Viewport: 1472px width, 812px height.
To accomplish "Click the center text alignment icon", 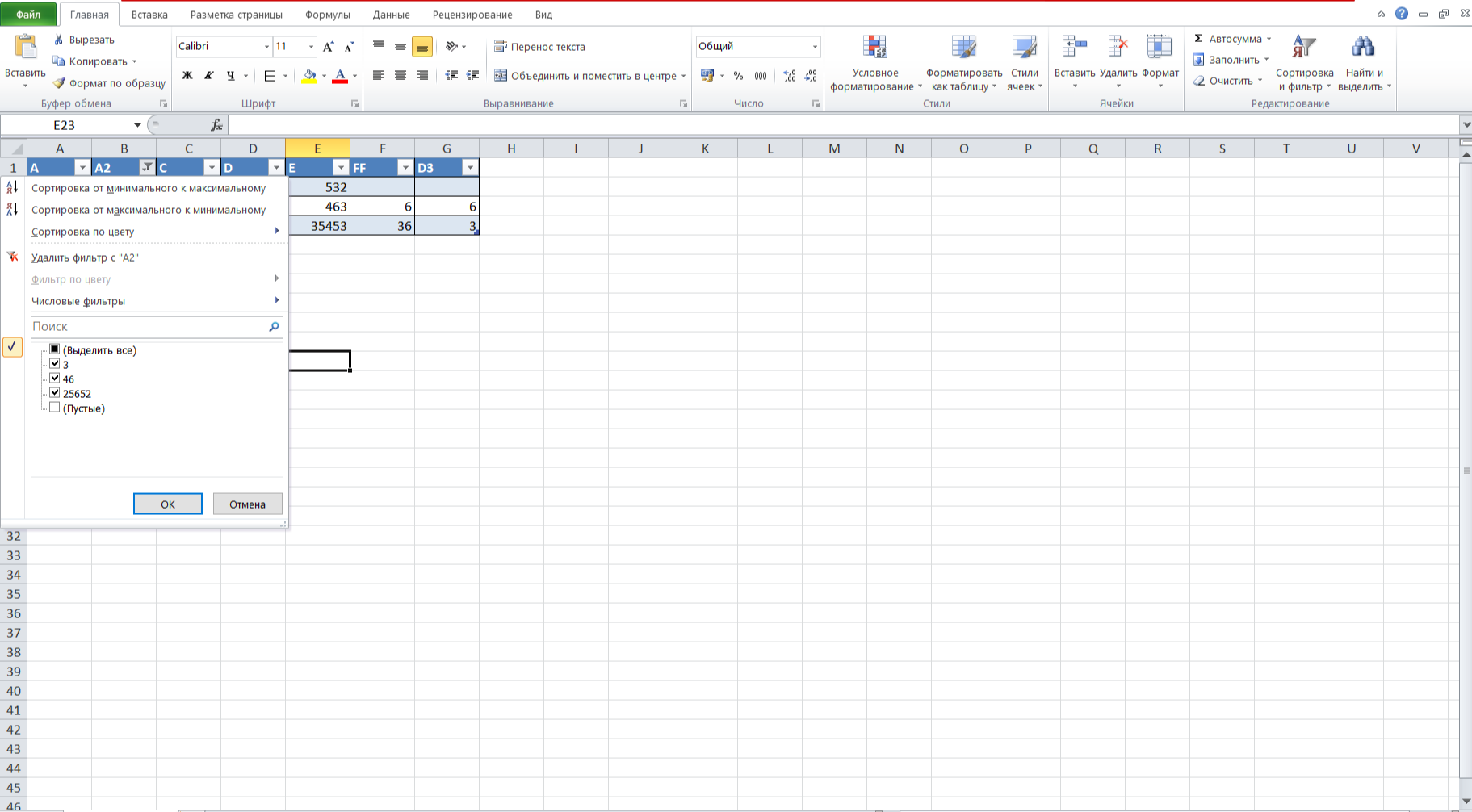I will 401,76.
